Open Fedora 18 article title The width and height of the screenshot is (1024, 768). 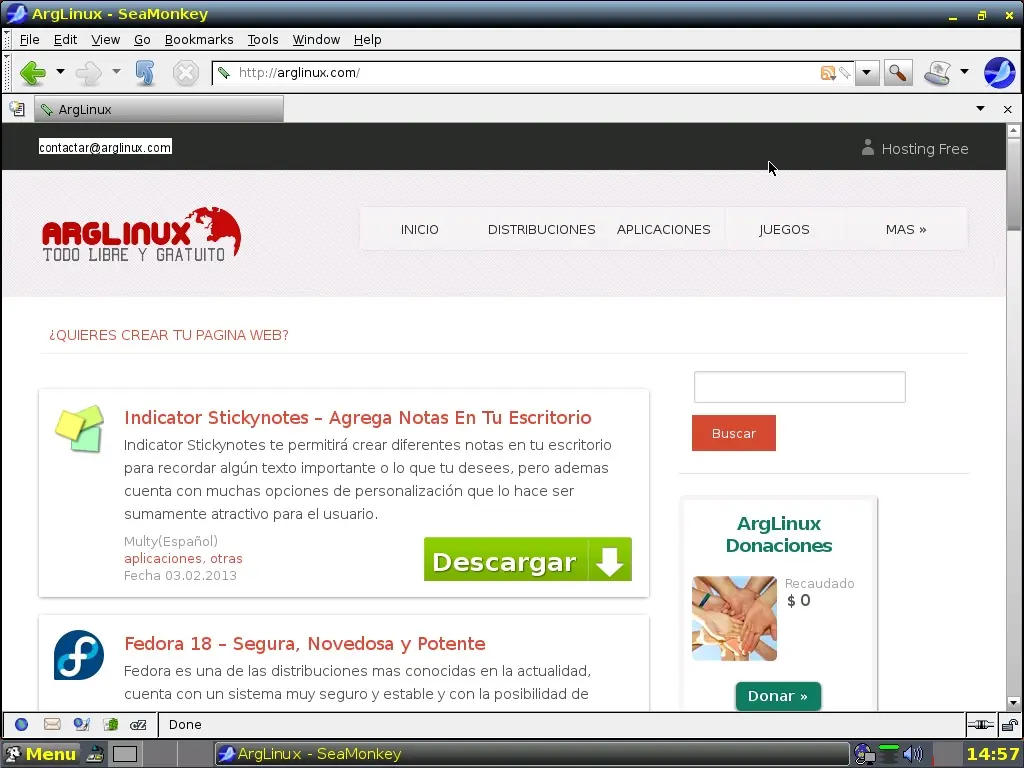[x=304, y=643]
